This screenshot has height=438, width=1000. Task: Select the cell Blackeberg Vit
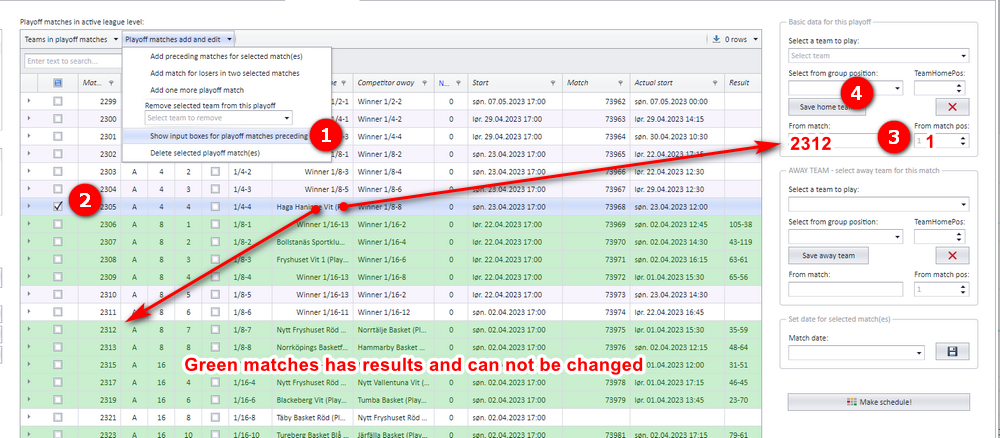pos(312,400)
